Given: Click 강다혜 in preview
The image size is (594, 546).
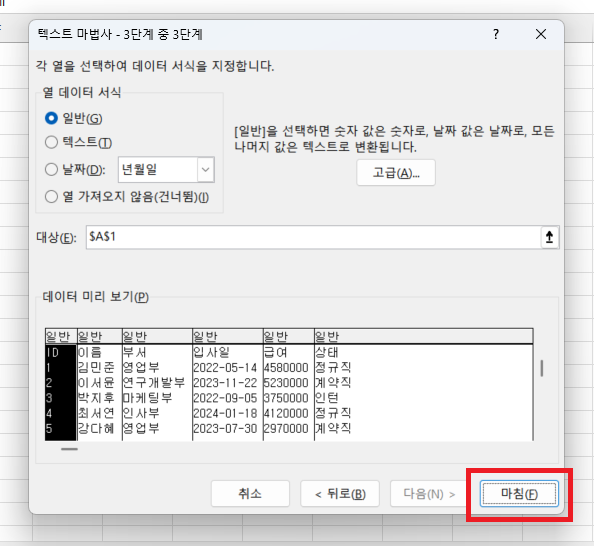Looking at the screenshot, I should [x=96, y=429].
